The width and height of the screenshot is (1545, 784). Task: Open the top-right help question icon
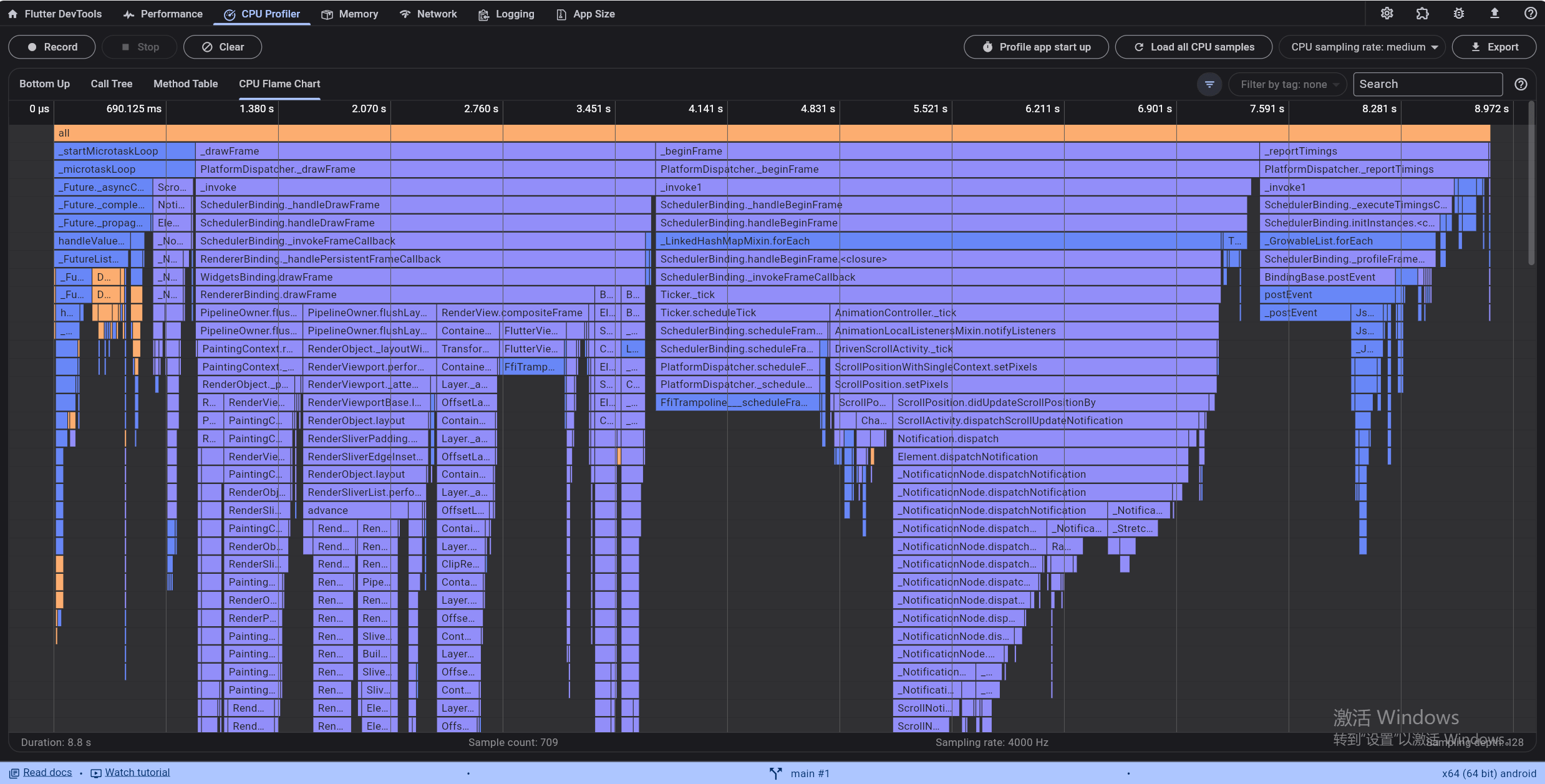point(1530,14)
